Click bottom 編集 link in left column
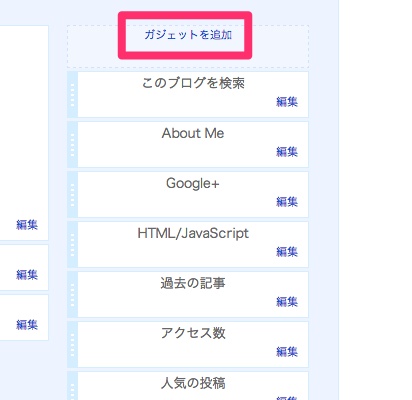The image size is (412, 400). coord(27,325)
